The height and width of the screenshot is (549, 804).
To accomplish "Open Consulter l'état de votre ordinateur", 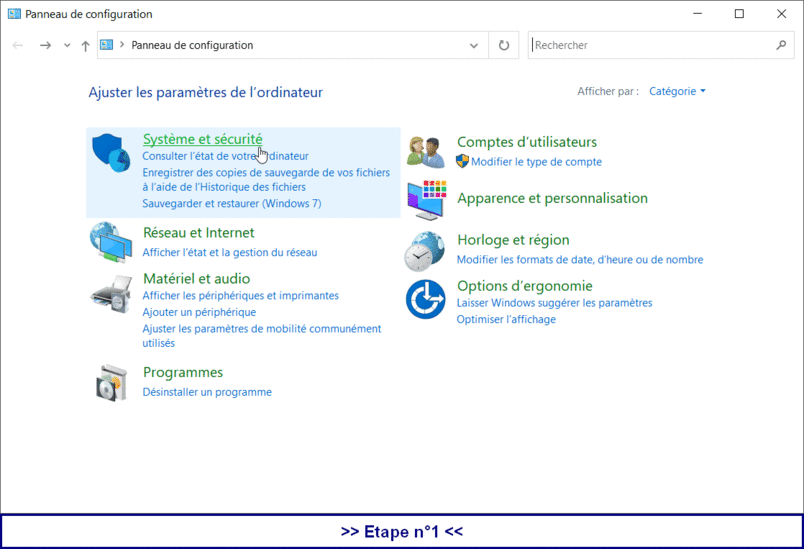I will tap(226, 156).
